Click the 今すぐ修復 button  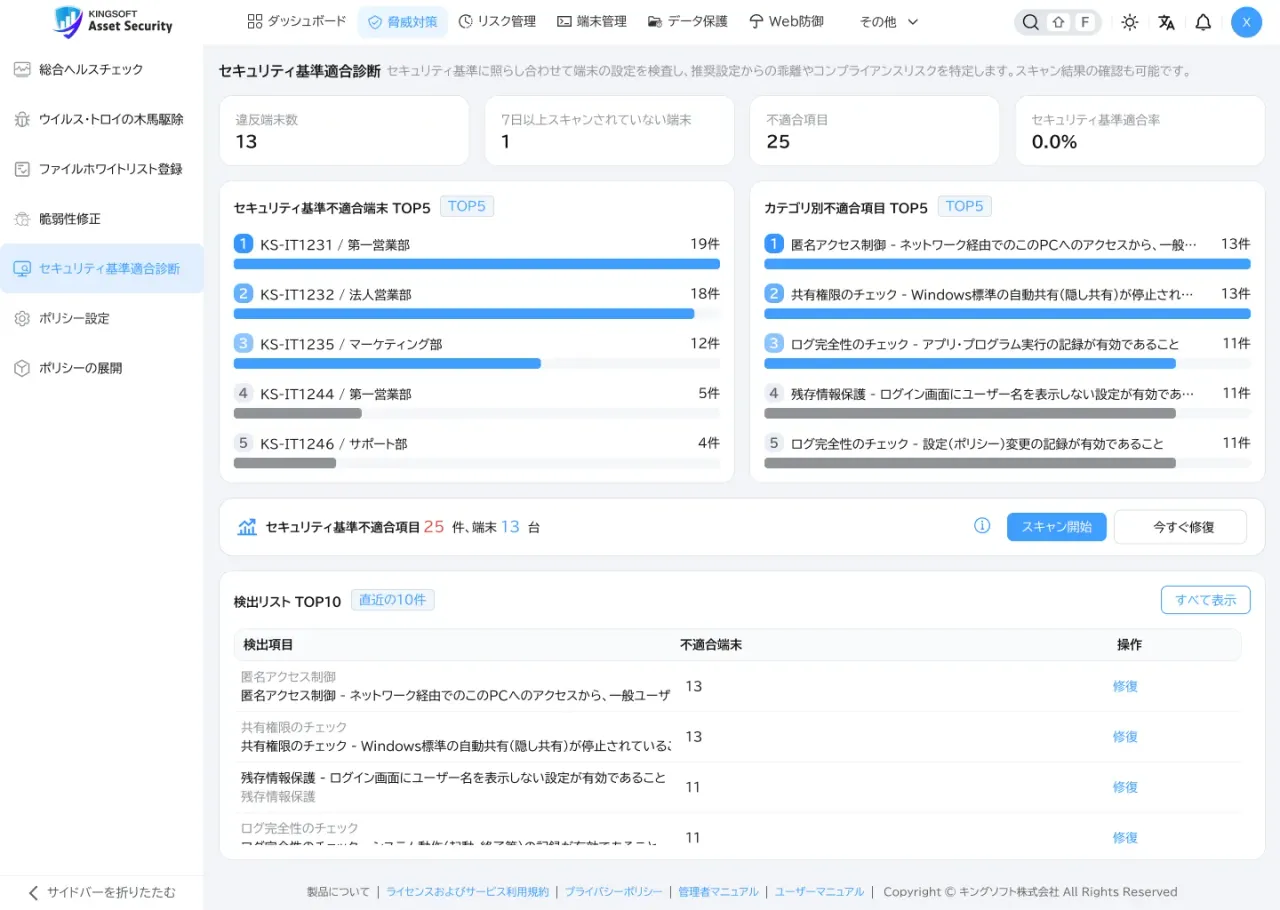click(x=1180, y=527)
